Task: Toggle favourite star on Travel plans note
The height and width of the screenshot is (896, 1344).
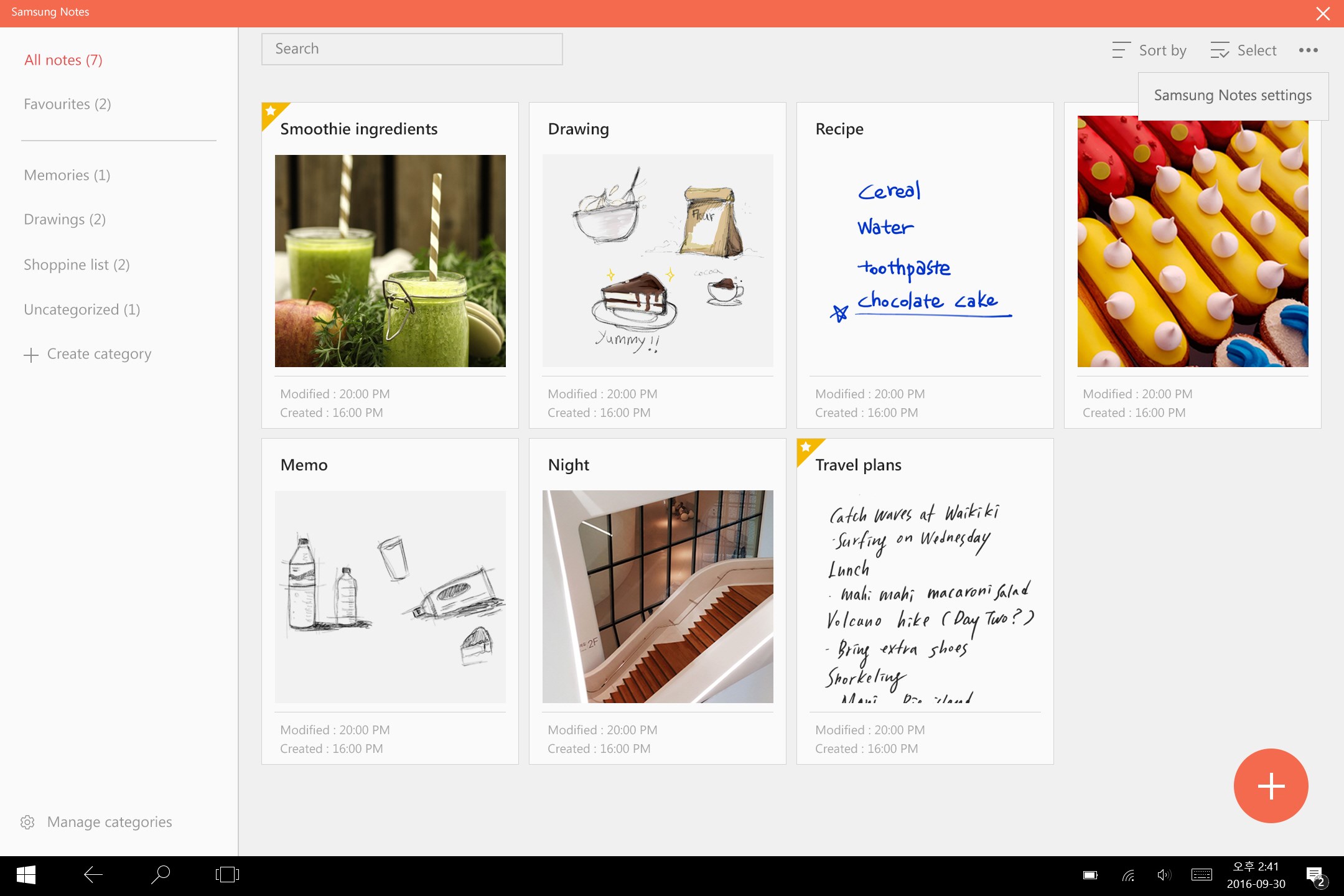Action: click(806, 447)
